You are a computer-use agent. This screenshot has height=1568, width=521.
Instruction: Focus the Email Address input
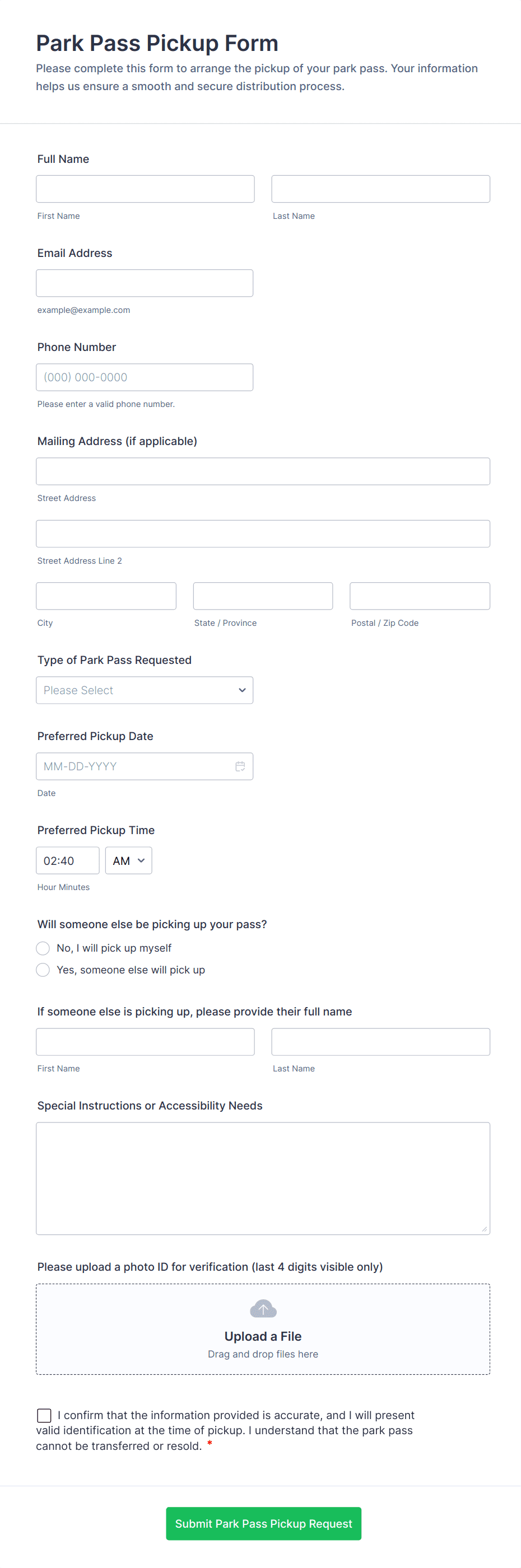click(x=145, y=283)
